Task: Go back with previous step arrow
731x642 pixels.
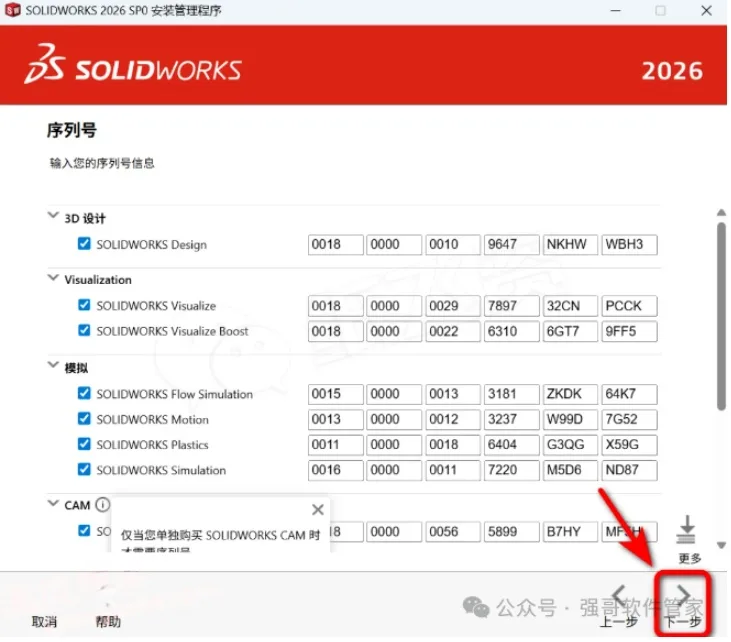Action: click(619, 595)
